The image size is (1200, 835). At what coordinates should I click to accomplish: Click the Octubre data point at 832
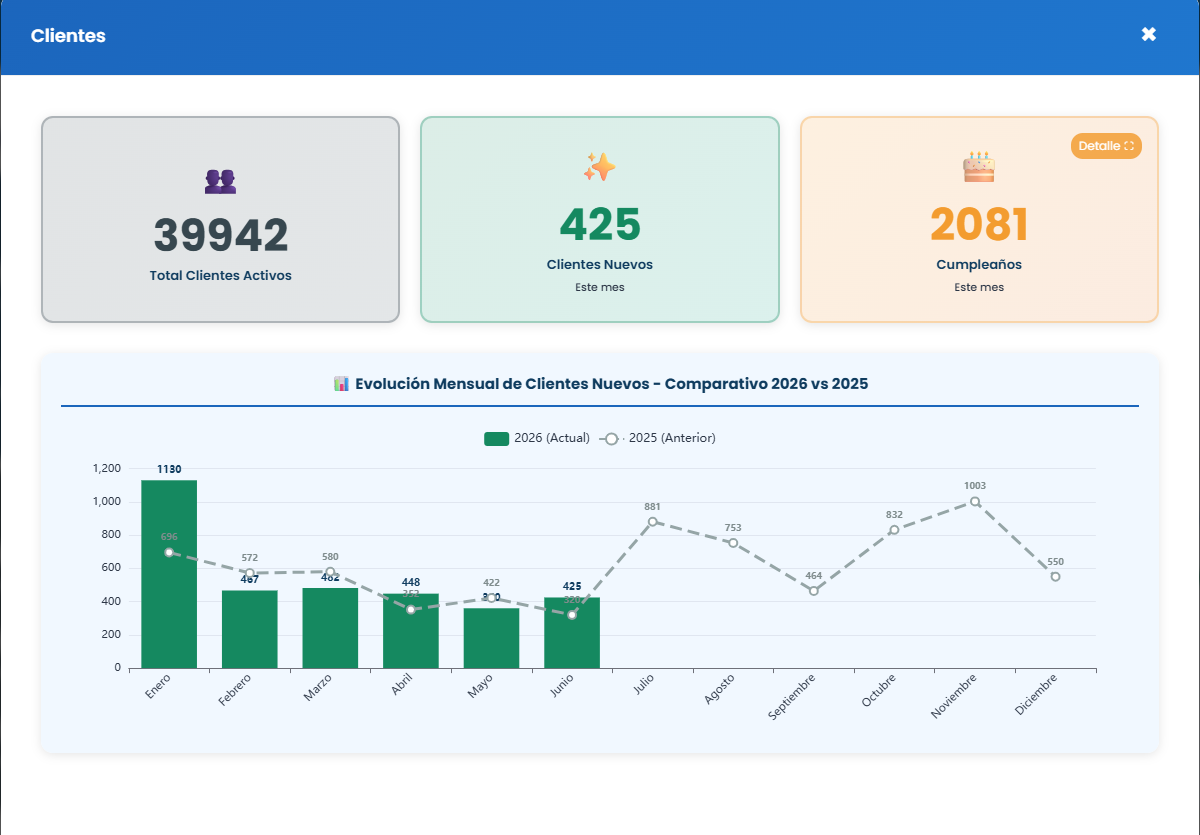click(x=894, y=530)
